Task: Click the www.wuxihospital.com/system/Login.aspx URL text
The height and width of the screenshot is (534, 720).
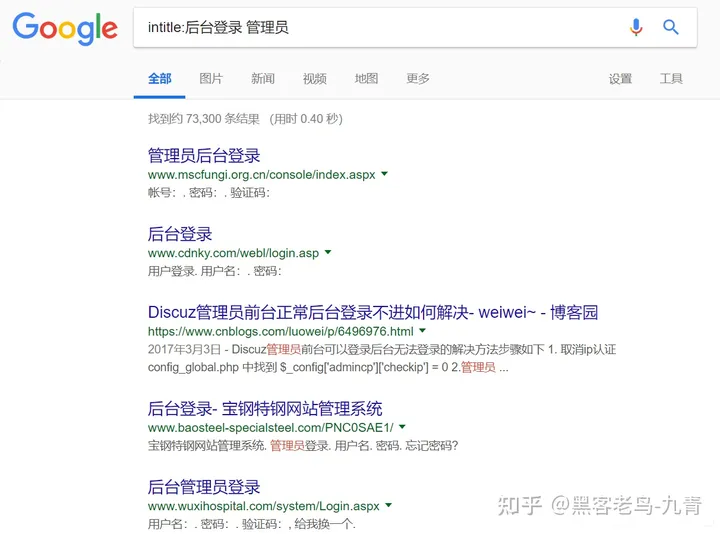Action: coord(264,506)
